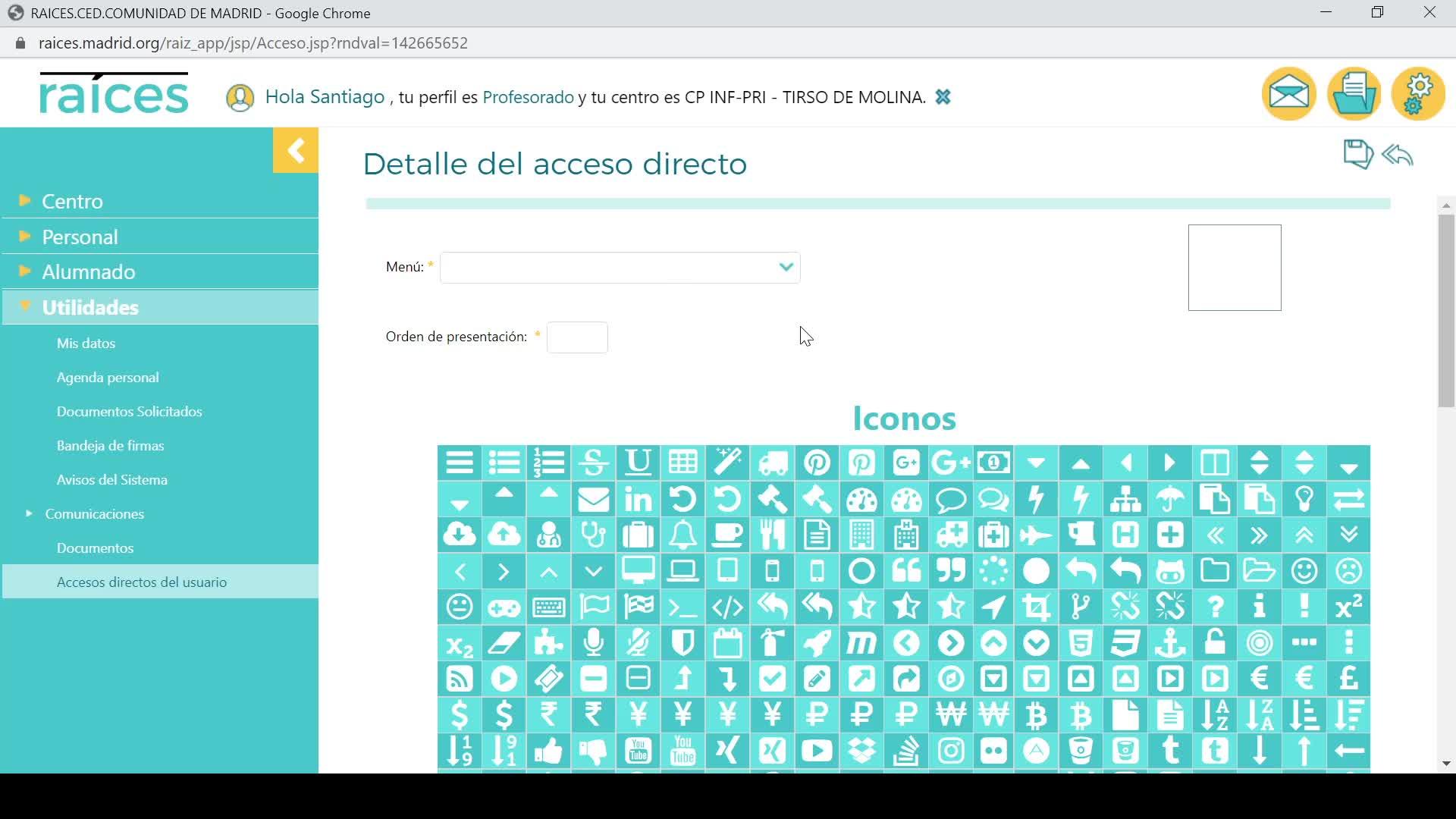Select the bell notification icon

coord(682,535)
